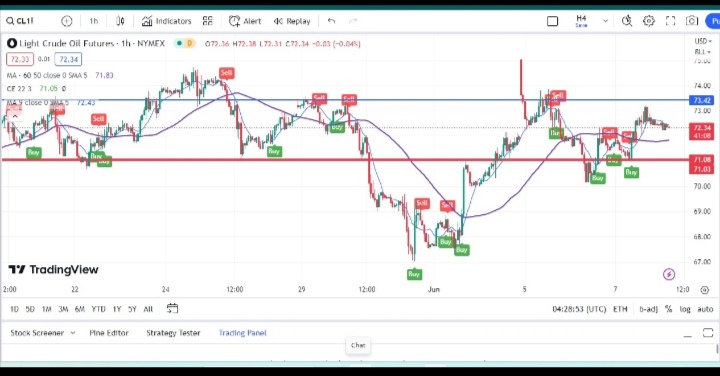Select the chart layout square icon
Viewport: 720px width, 376px height.
[x=552, y=21]
